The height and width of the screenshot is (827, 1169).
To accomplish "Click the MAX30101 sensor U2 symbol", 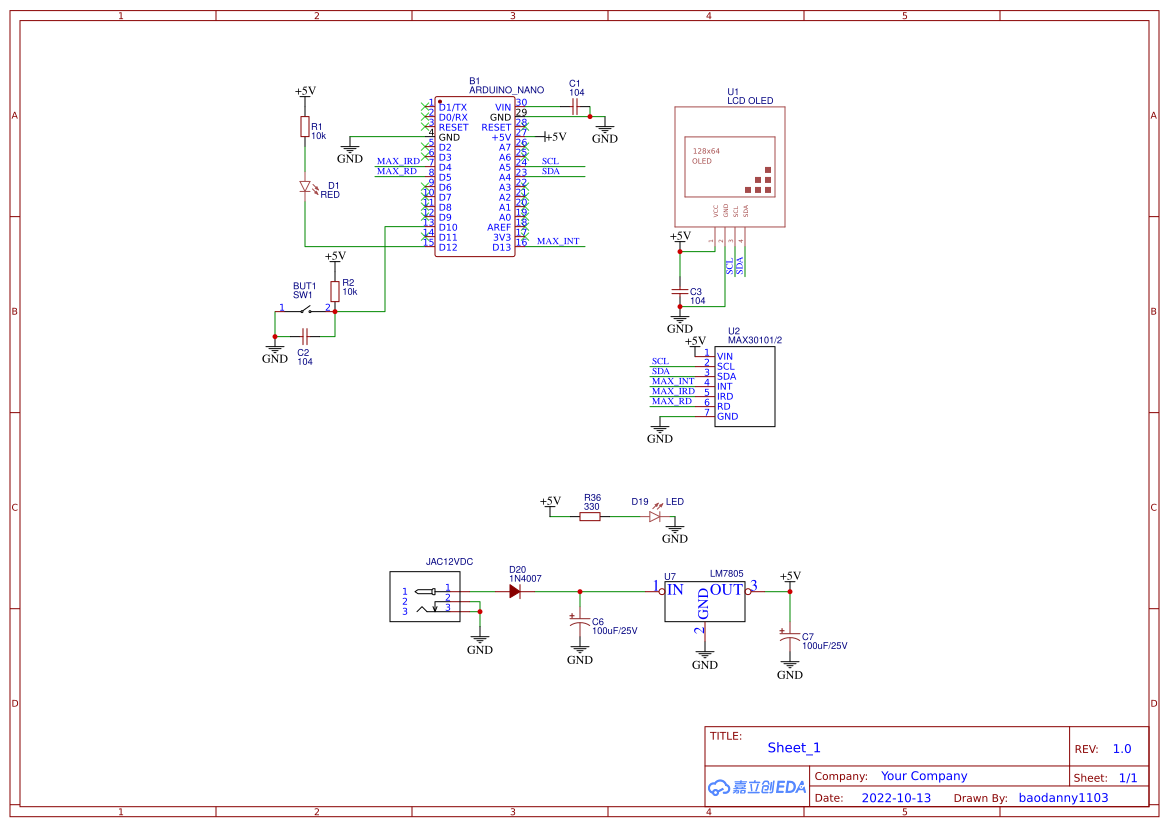I will [744, 385].
